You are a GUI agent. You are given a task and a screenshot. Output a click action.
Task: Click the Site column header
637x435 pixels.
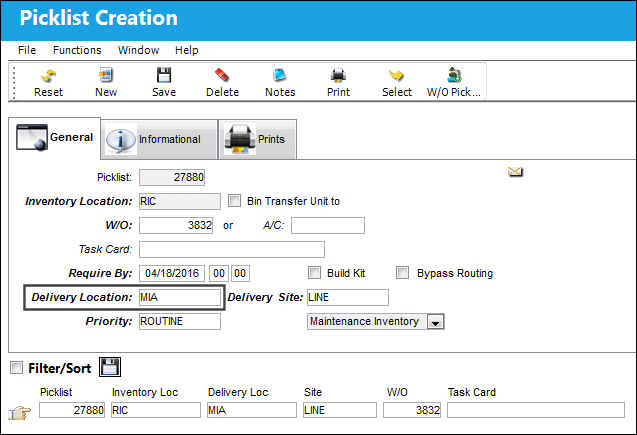(313, 392)
